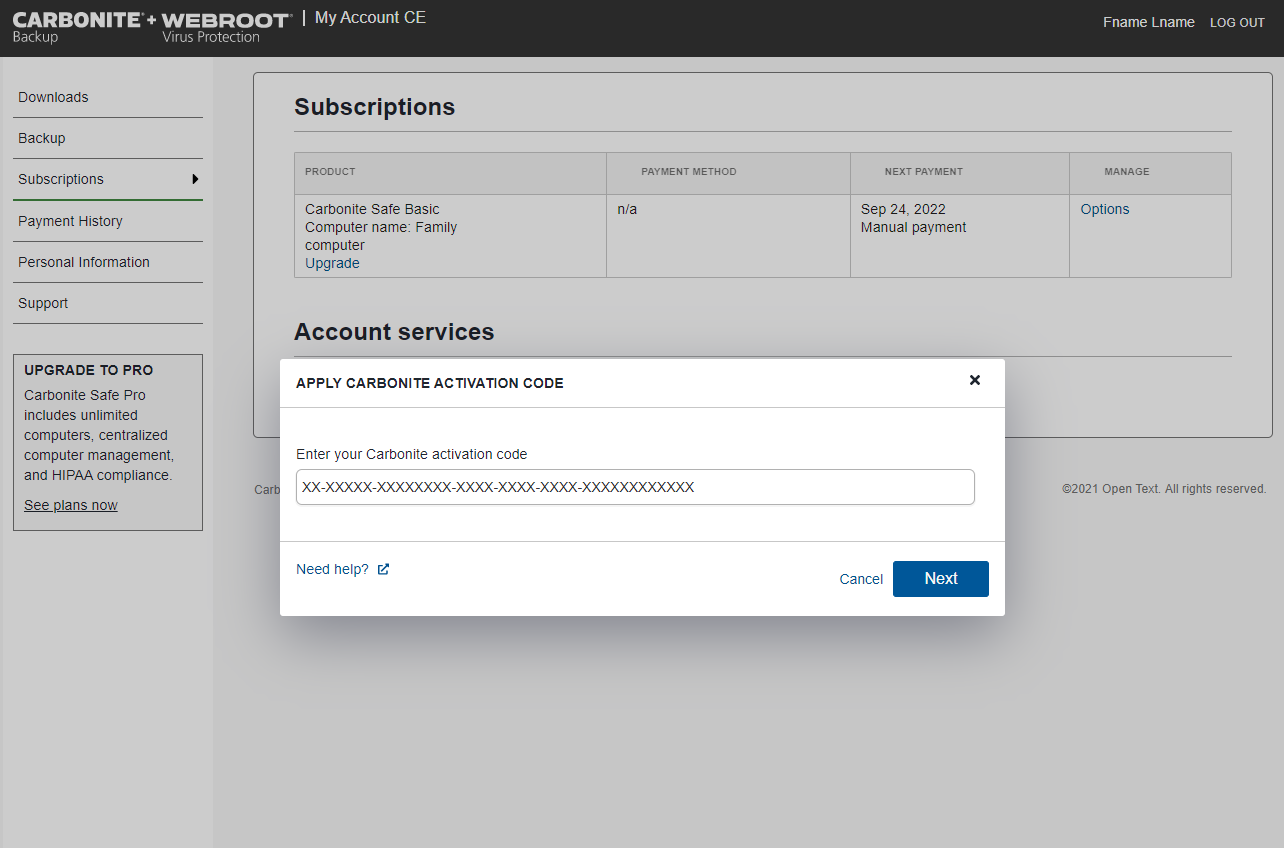
Task: Open the Backup section
Action: coord(41,138)
